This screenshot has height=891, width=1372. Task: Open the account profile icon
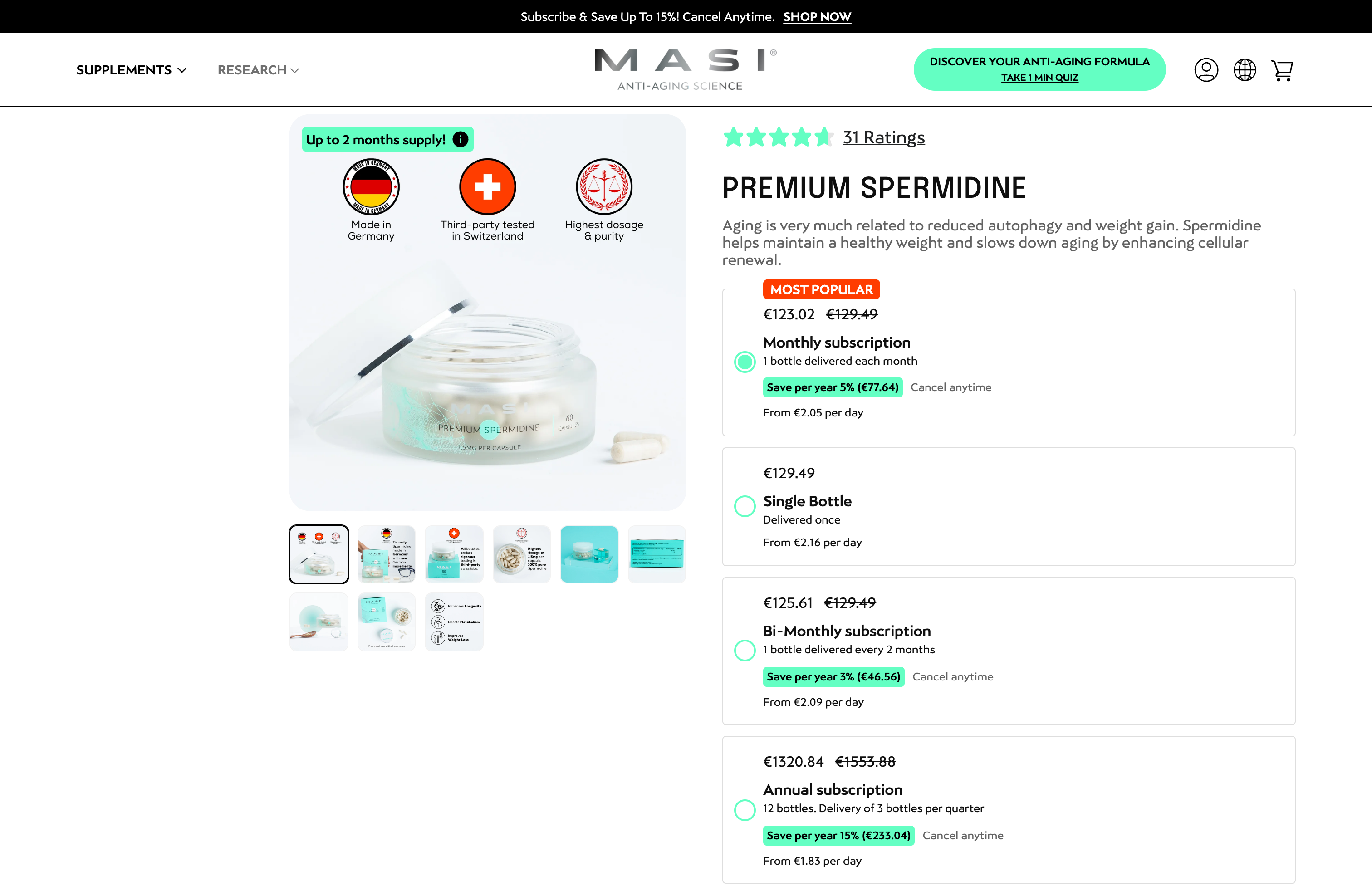(1206, 69)
